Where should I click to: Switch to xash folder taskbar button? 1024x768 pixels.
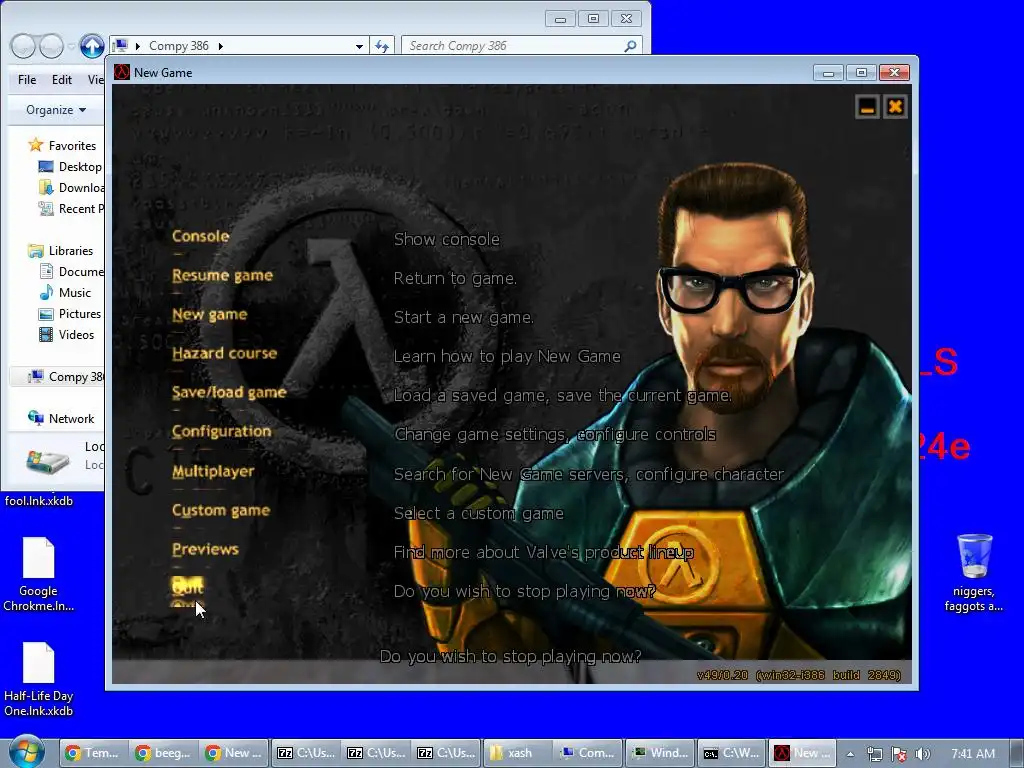coord(518,753)
